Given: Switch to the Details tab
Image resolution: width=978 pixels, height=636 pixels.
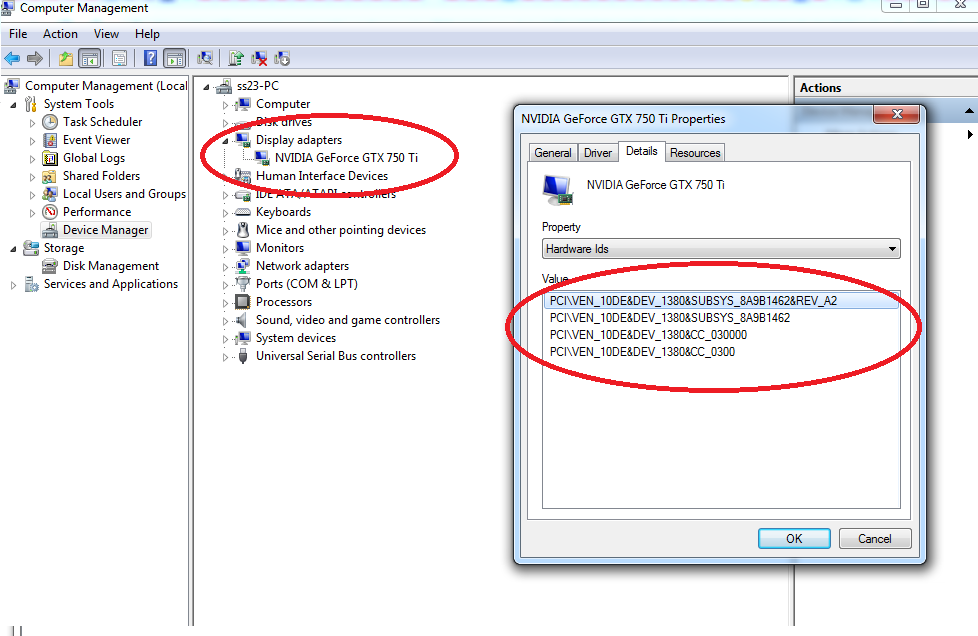Looking at the screenshot, I should click(x=642, y=151).
